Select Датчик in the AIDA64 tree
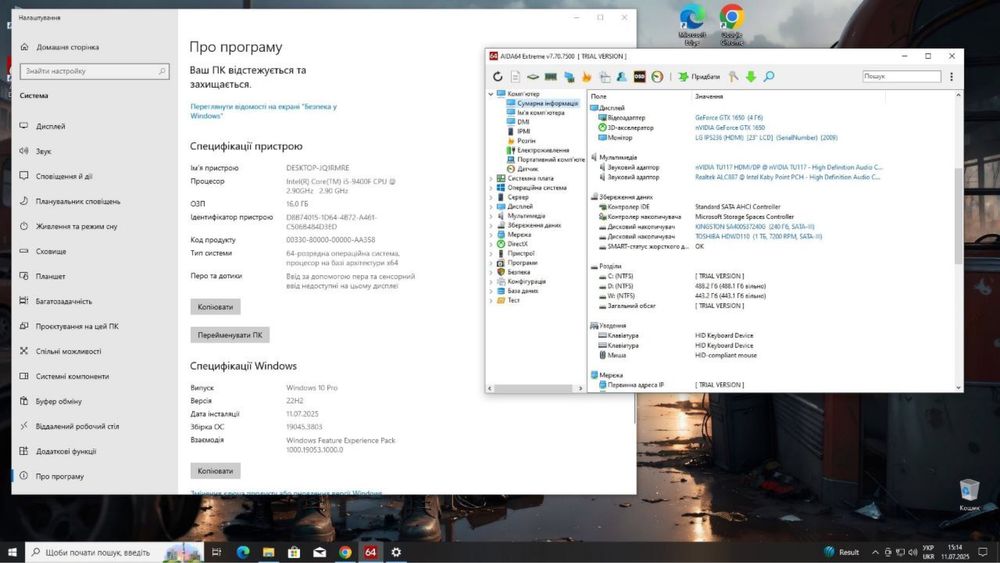1000x563 pixels. point(527,169)
